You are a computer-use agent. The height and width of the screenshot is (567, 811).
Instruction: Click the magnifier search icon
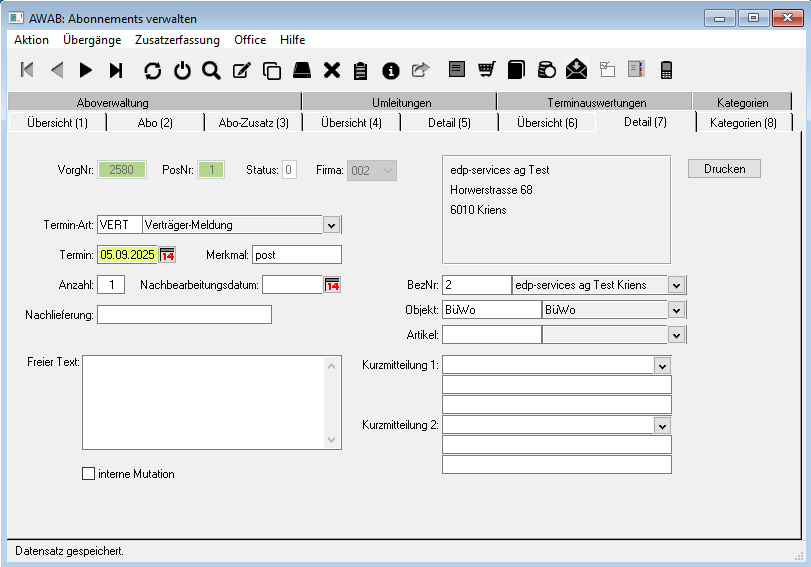coord(211,70)
